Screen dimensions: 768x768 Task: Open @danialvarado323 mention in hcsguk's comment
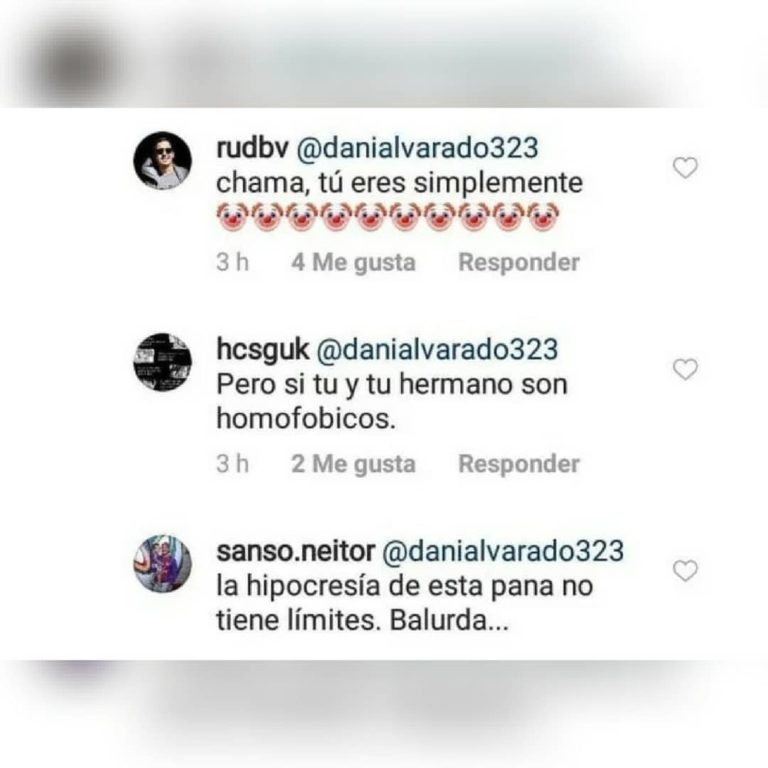tap(437, 350)
